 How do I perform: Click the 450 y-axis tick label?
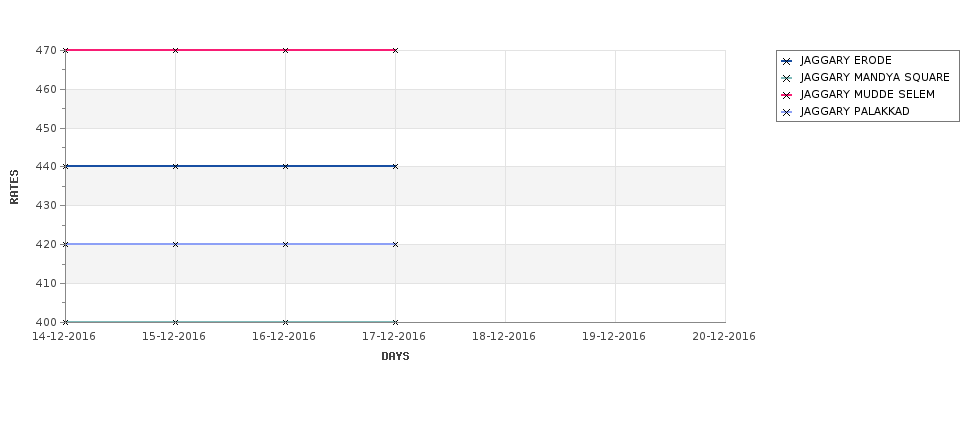pos(45,128)
